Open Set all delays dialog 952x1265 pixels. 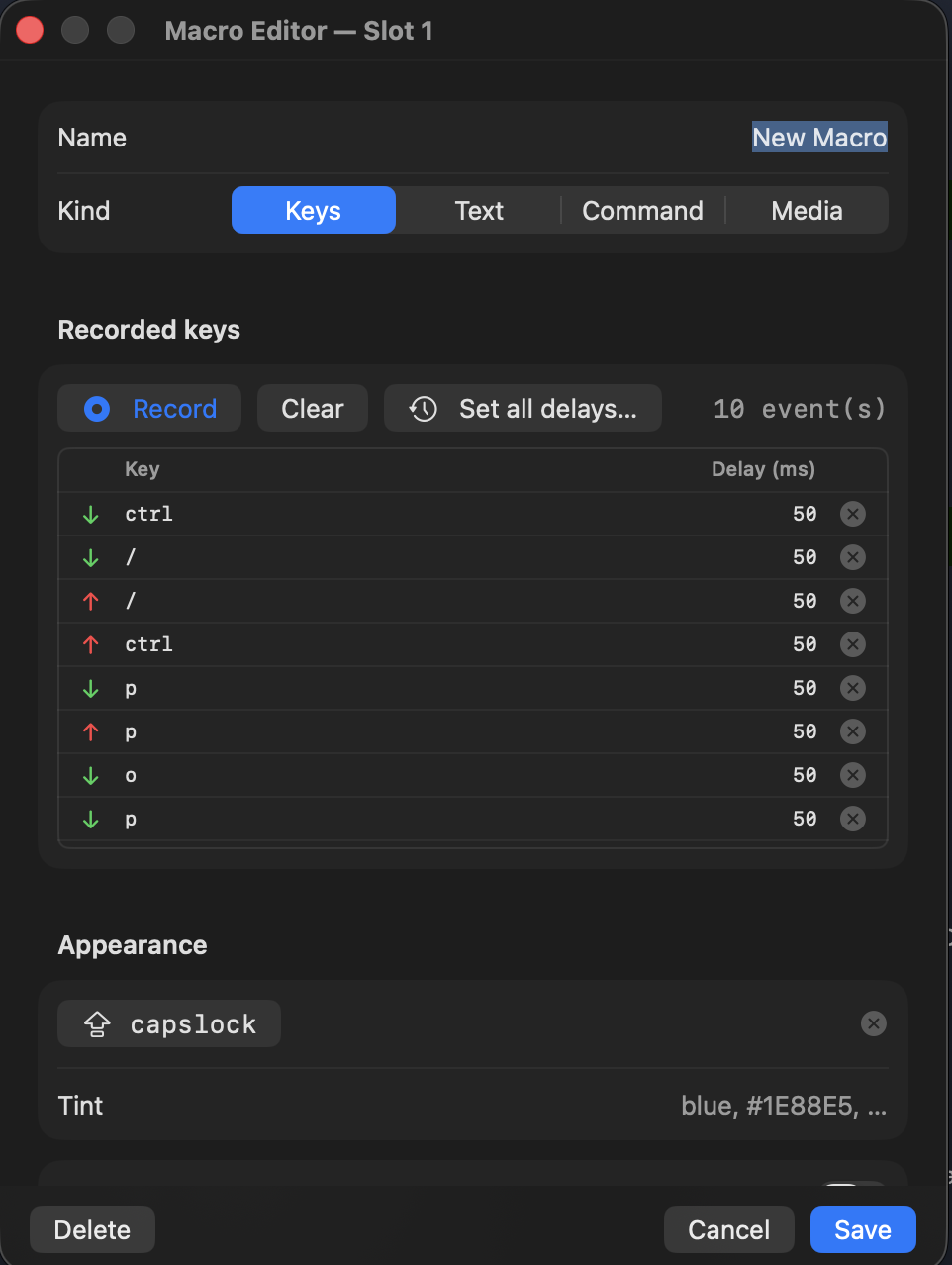(x=523, y=408)
